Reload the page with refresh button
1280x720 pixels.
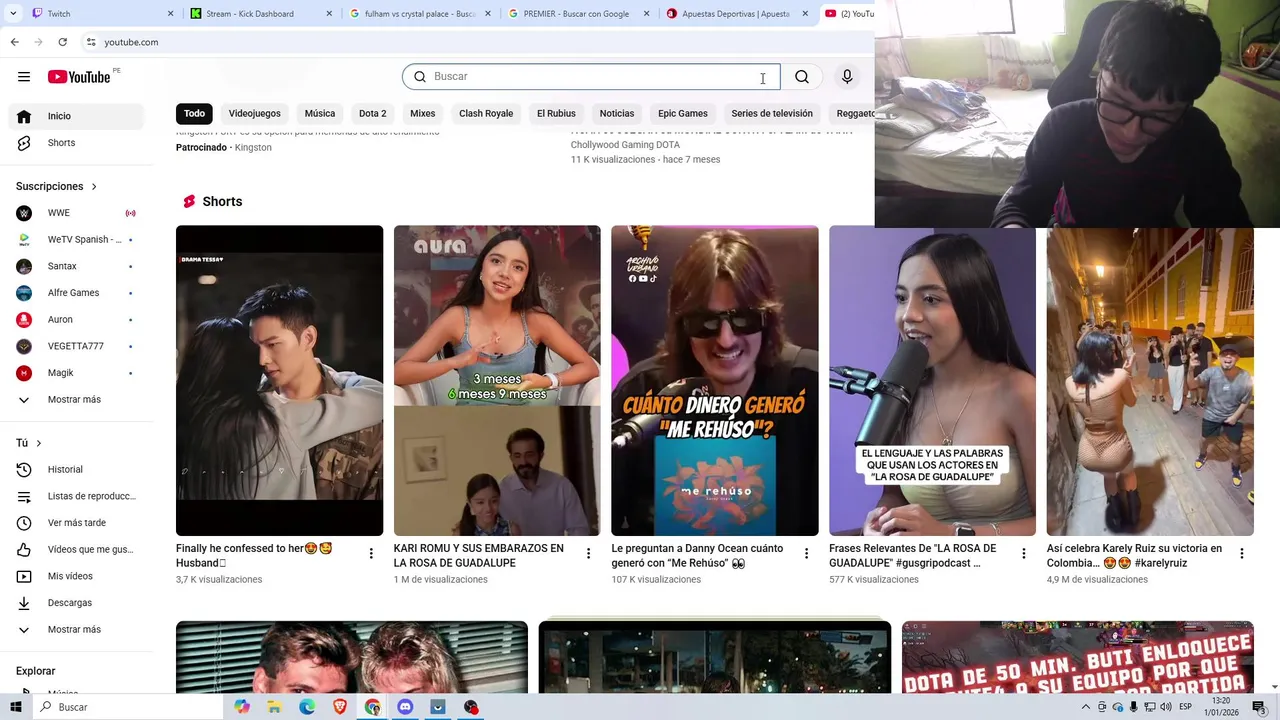(x=63, y=42)
